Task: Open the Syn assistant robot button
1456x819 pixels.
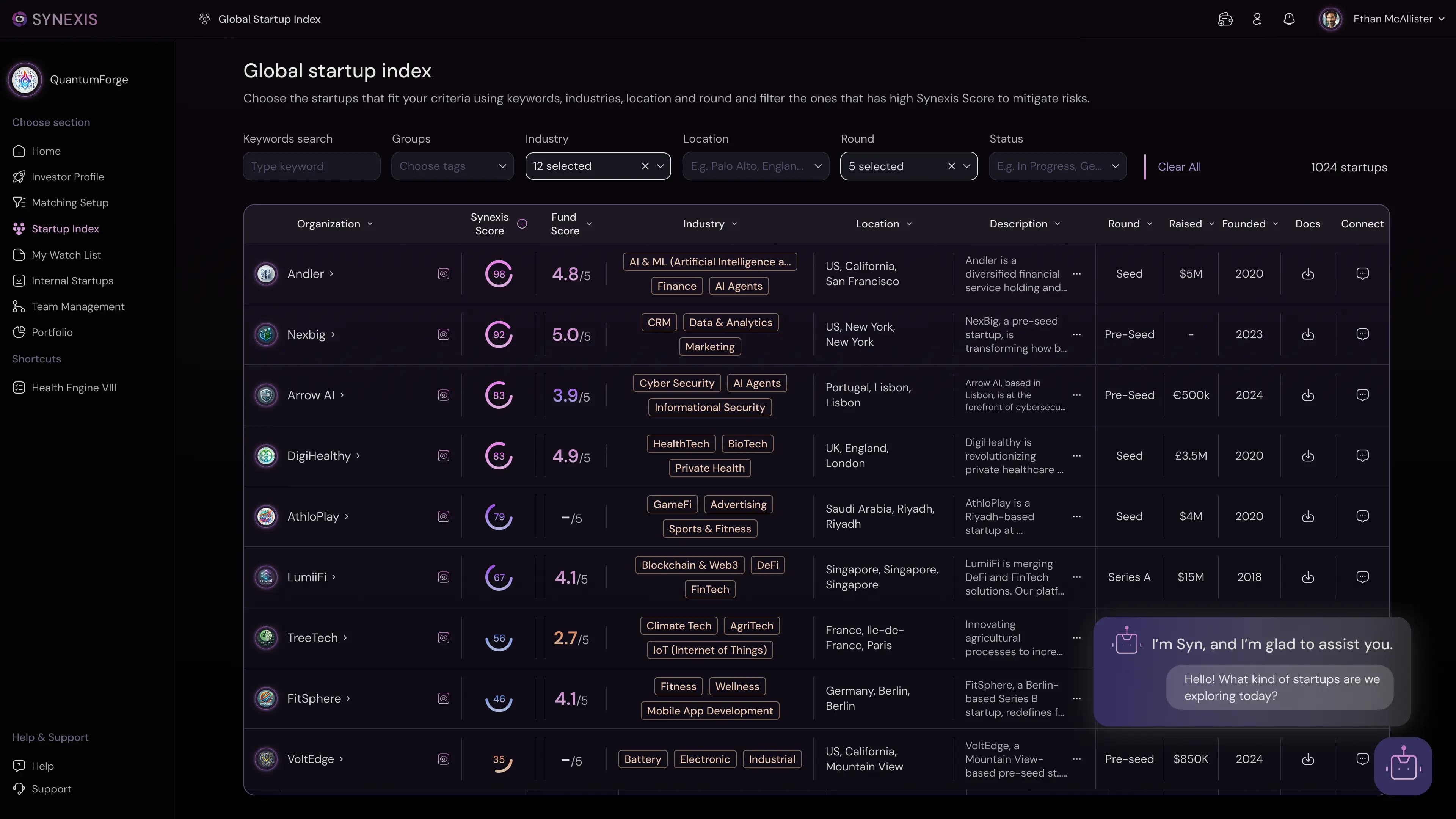Action: pyautogui.click(x=1403, y=766)
